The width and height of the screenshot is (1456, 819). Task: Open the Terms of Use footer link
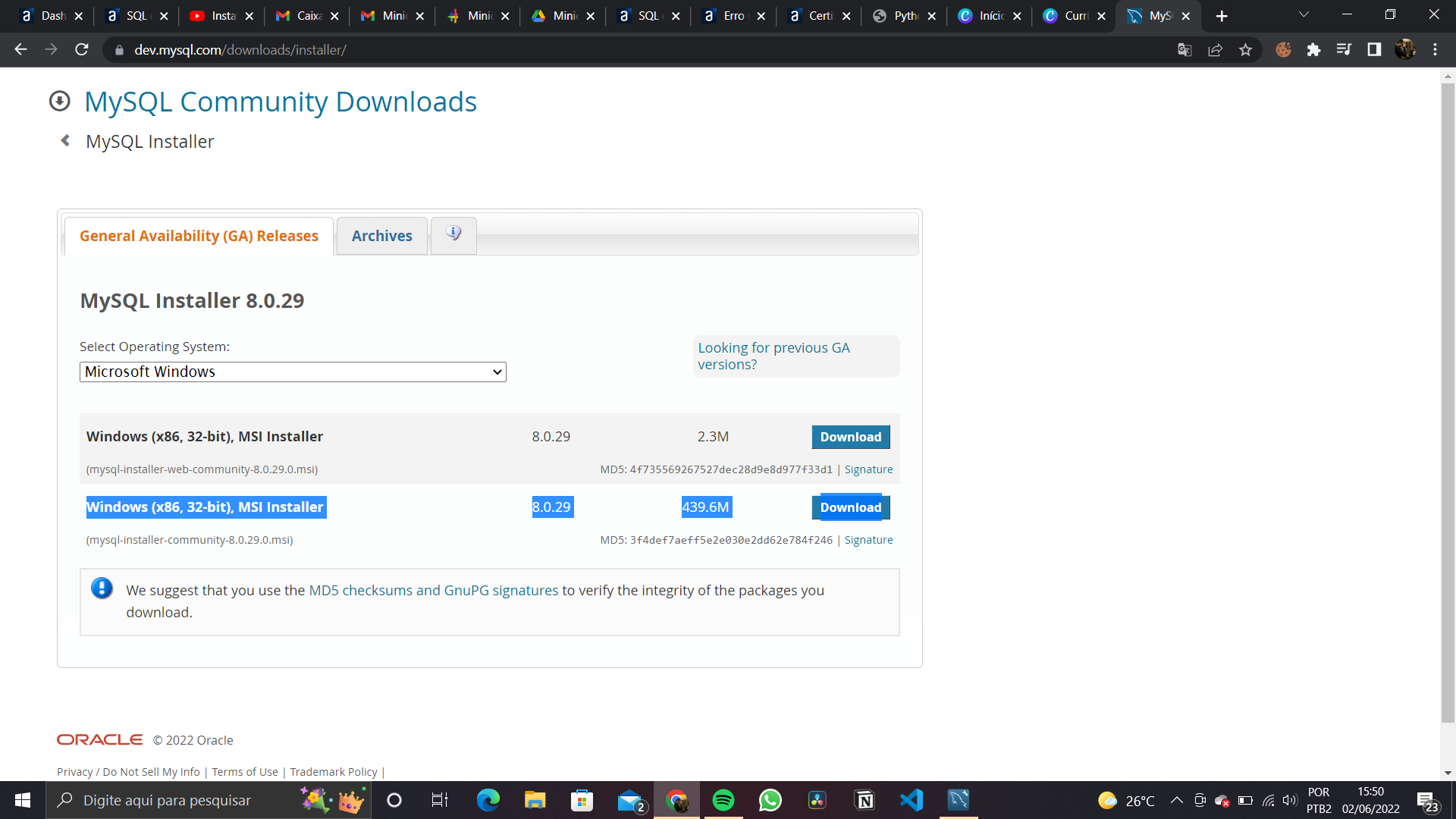(x=245, y=772)
